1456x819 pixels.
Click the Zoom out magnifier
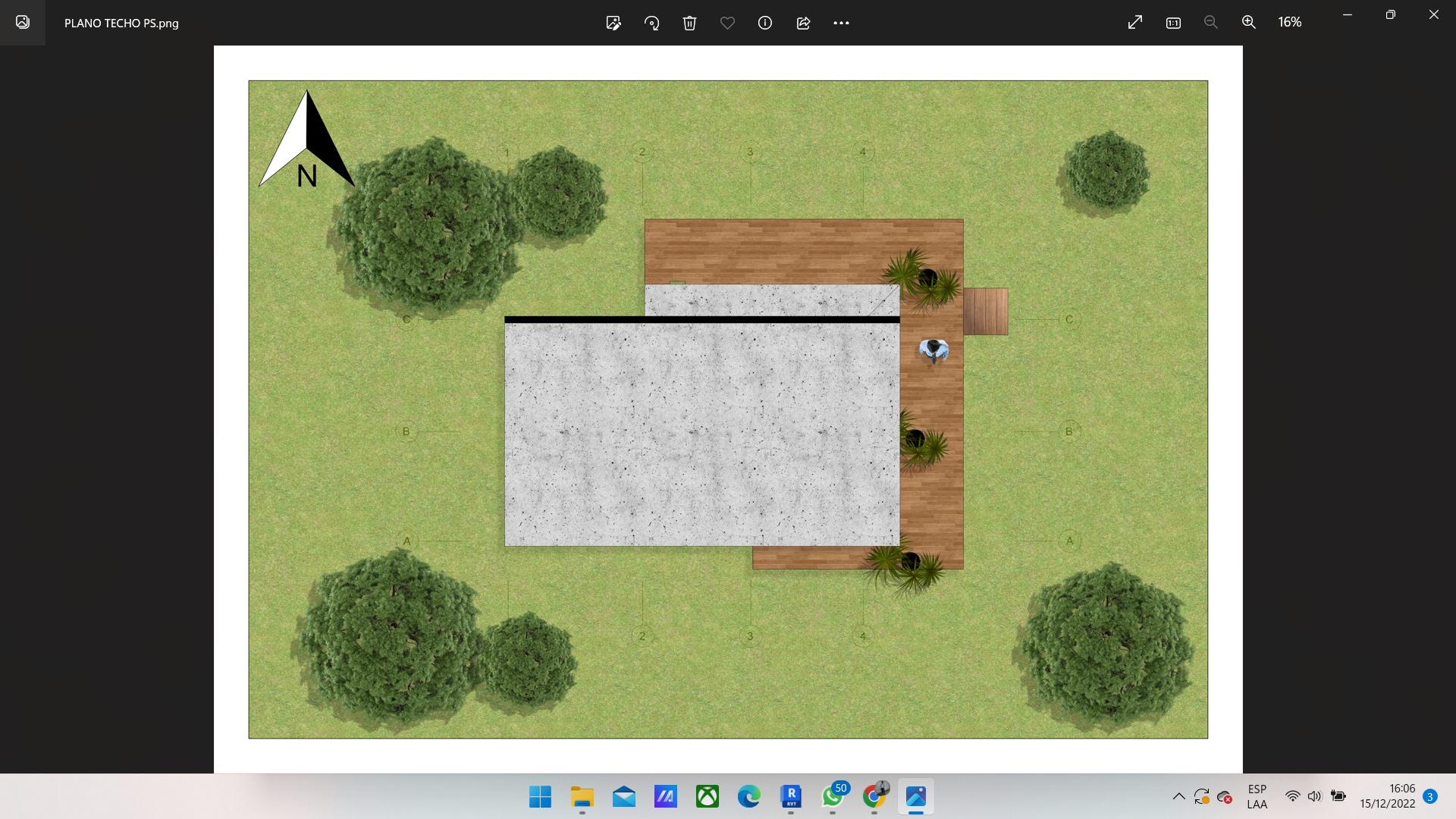click(x=1211, y=23)
